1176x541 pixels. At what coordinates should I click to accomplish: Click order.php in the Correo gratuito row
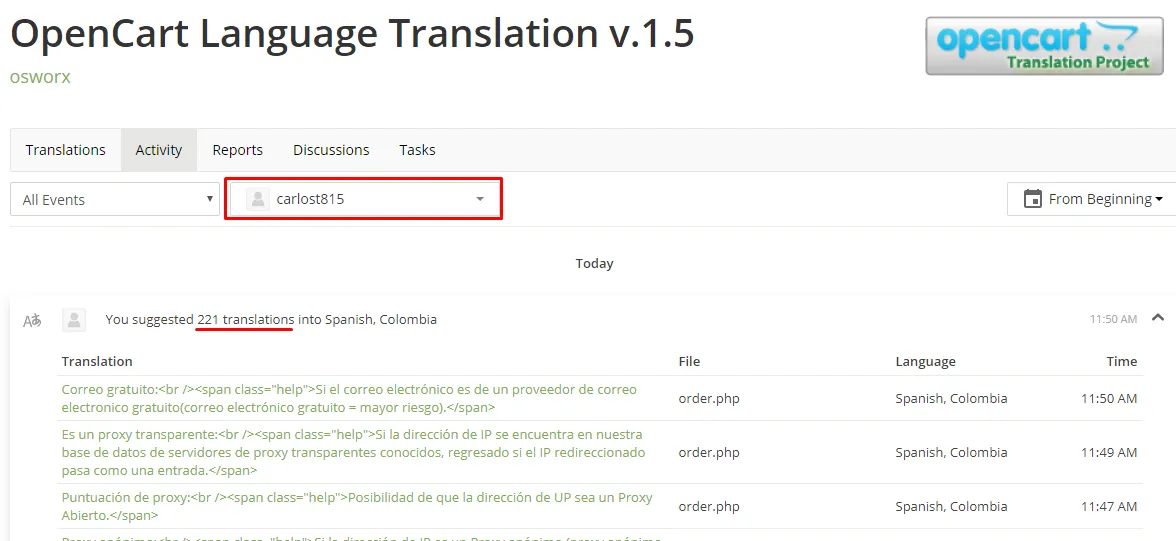pyautogui.click(x=709, y=398)
